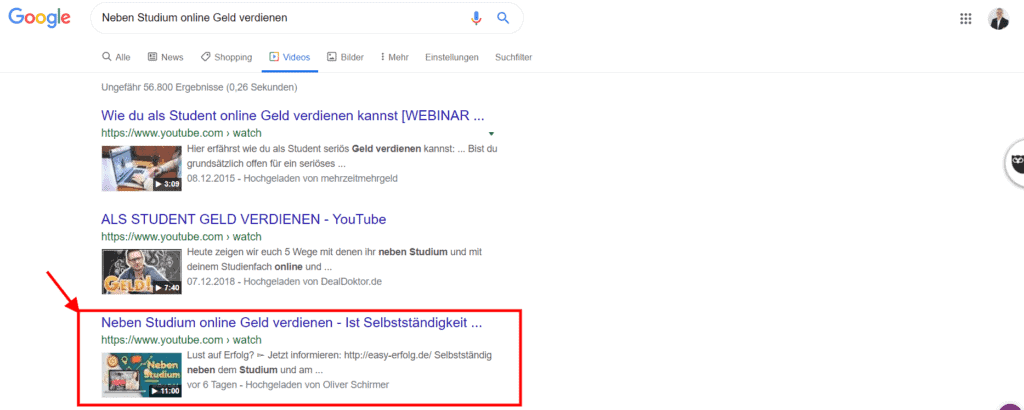Switch to the Bilder tab
This screenshot has width=1024, height=410.
coord(345,57)
